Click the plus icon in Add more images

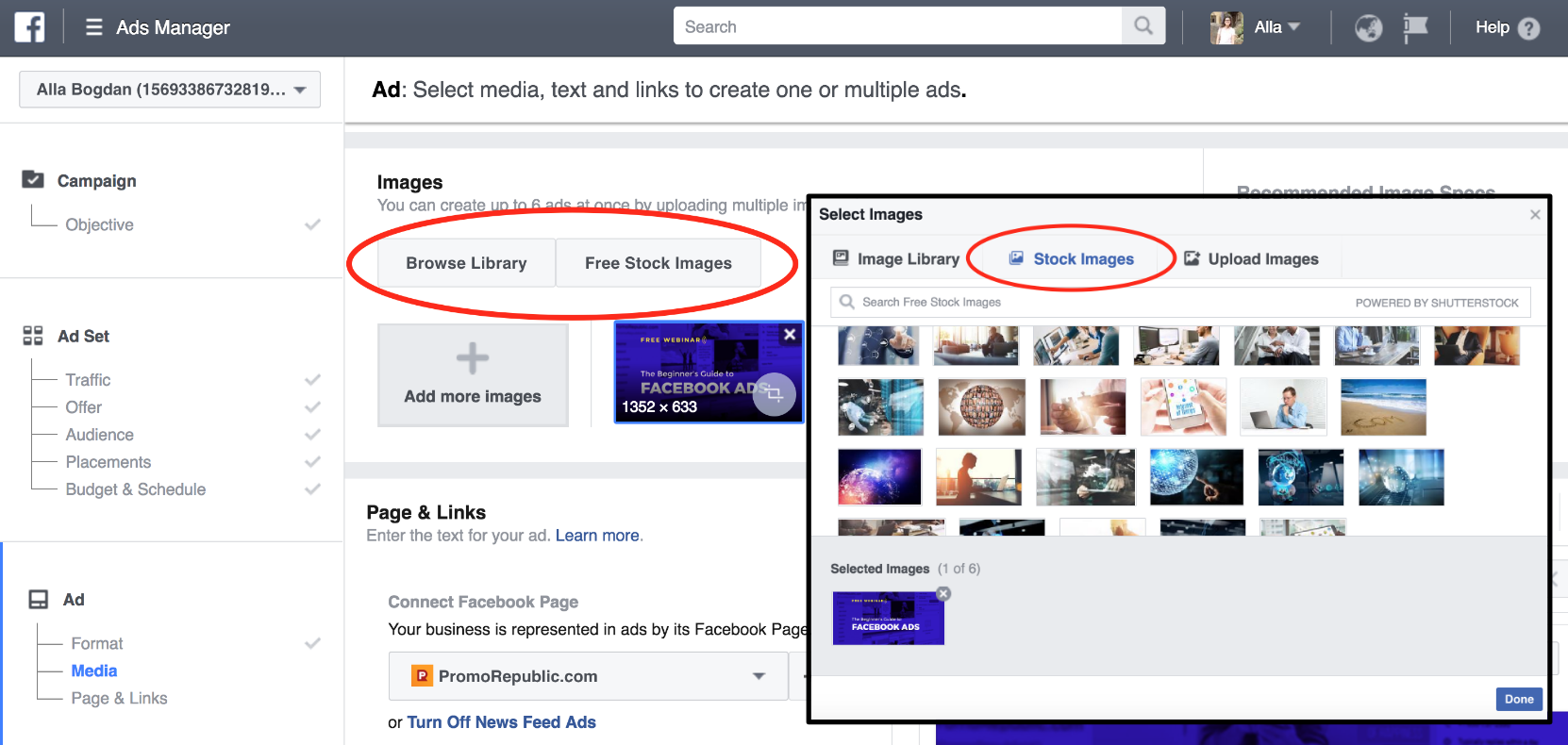[x=473, y=358]
